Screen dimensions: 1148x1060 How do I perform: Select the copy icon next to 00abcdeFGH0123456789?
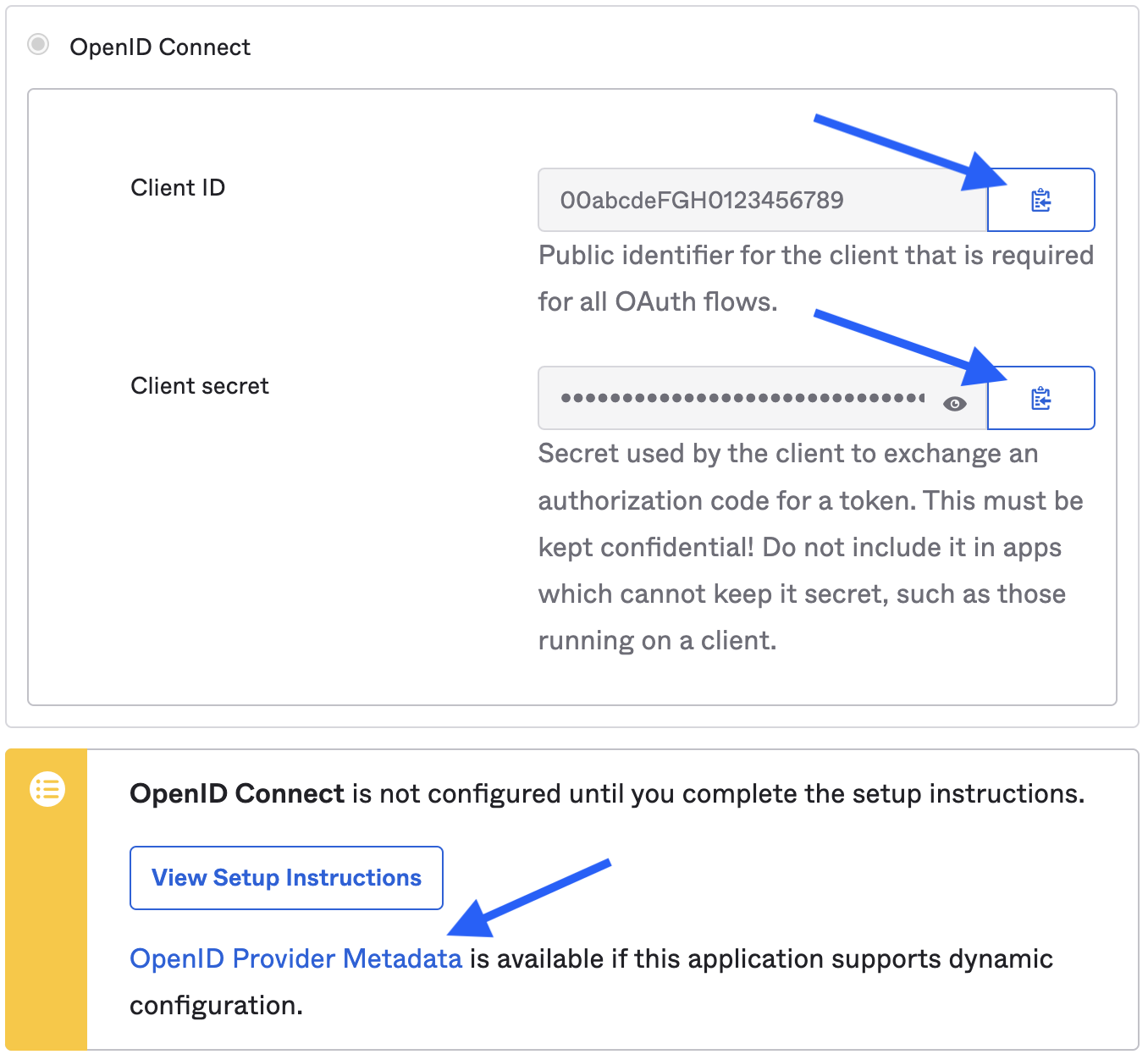click(1040, 200)
